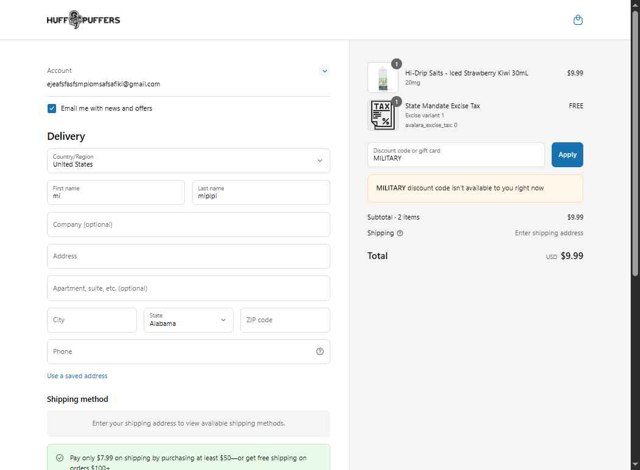
Task: Click the green checkmark shipping notice icon
Action: point(60,458)
